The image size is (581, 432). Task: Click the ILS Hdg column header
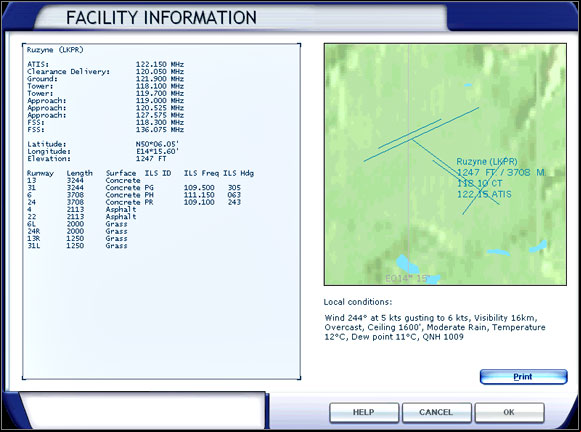pyautogui.click(x=239, y=173)
